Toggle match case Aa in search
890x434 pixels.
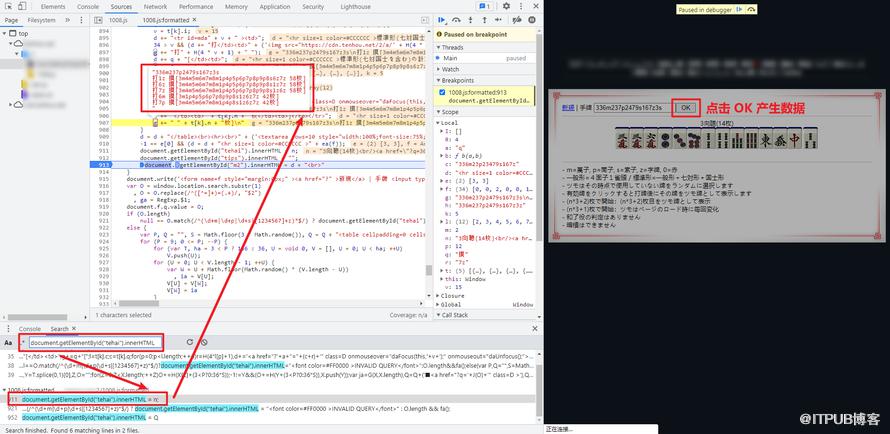click(x=8, y=343)
